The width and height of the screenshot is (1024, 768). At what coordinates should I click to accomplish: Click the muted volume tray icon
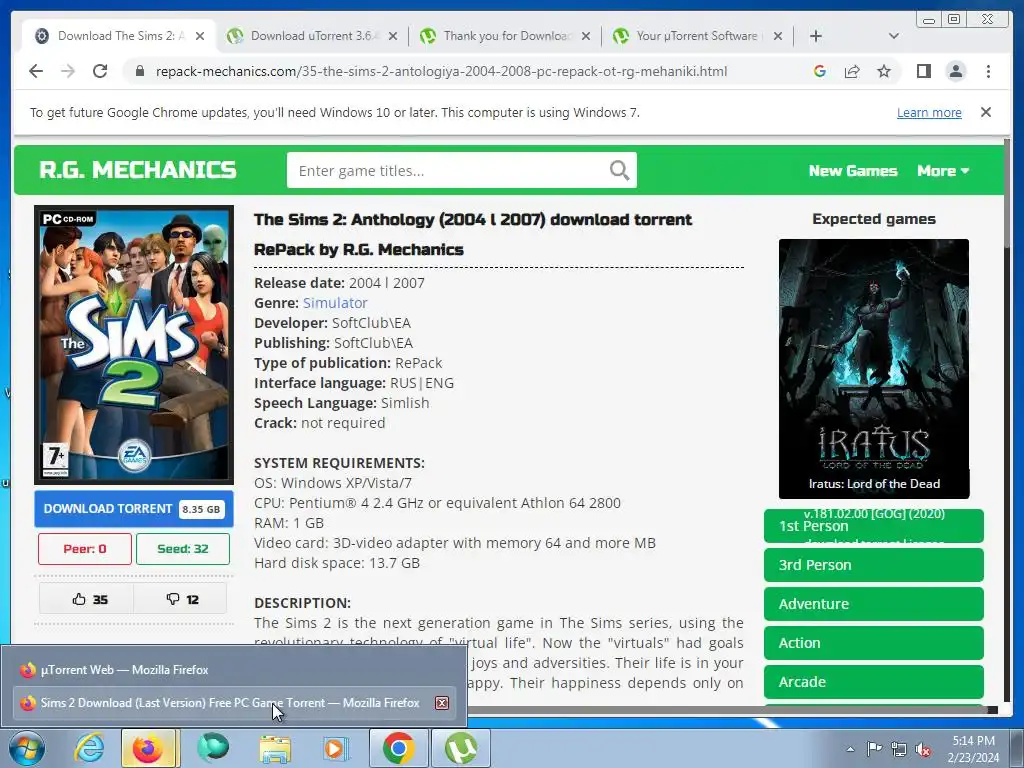(x=923, y=750)
